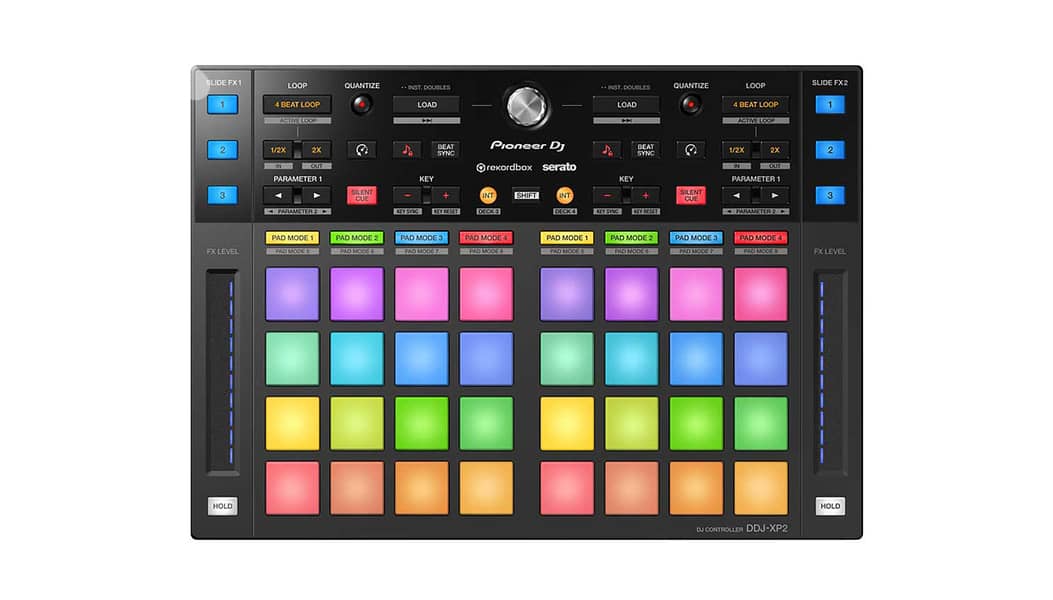Activate the left deck 4 Beat Loop button
This screenshot has height=600, width=1053.
[x=297, y=105]
